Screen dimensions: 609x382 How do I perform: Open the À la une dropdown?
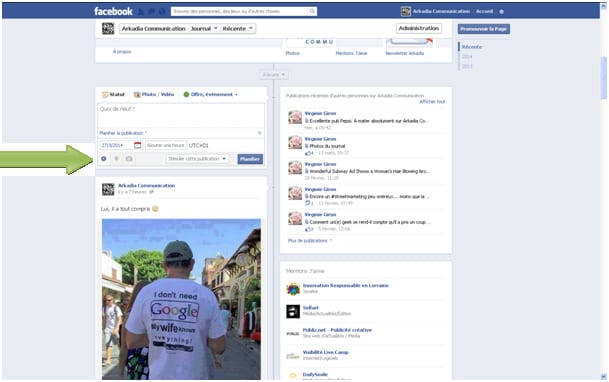coord(273,75)
